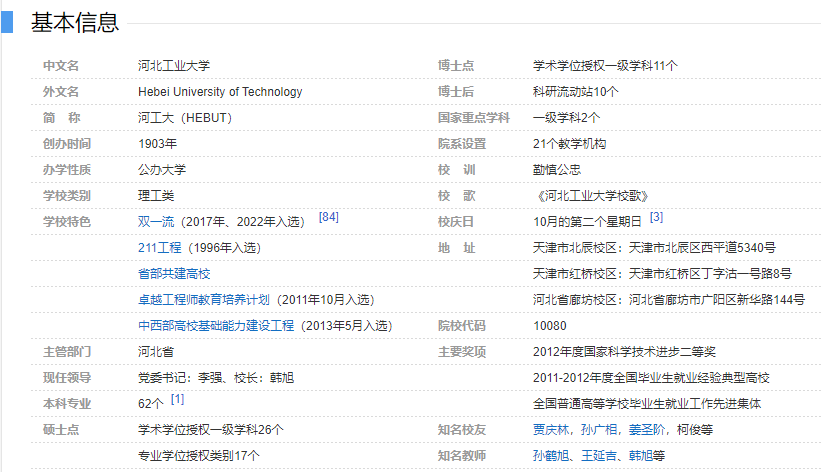Click the English name Hebei University of Technology
830x472 pixels.
point(219,92)
